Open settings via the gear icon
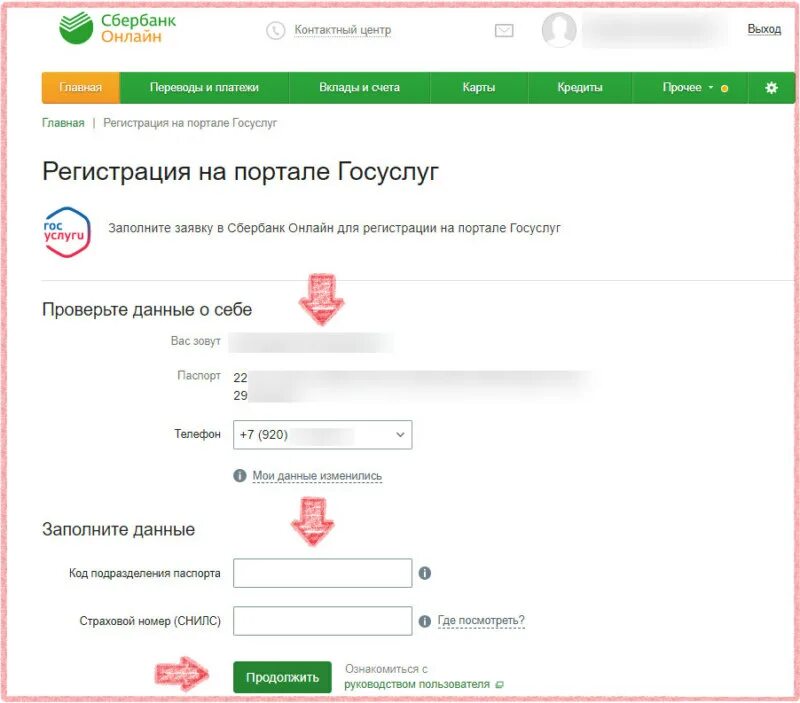This screenshot has width=800, height=703. (x=771, y=88)
